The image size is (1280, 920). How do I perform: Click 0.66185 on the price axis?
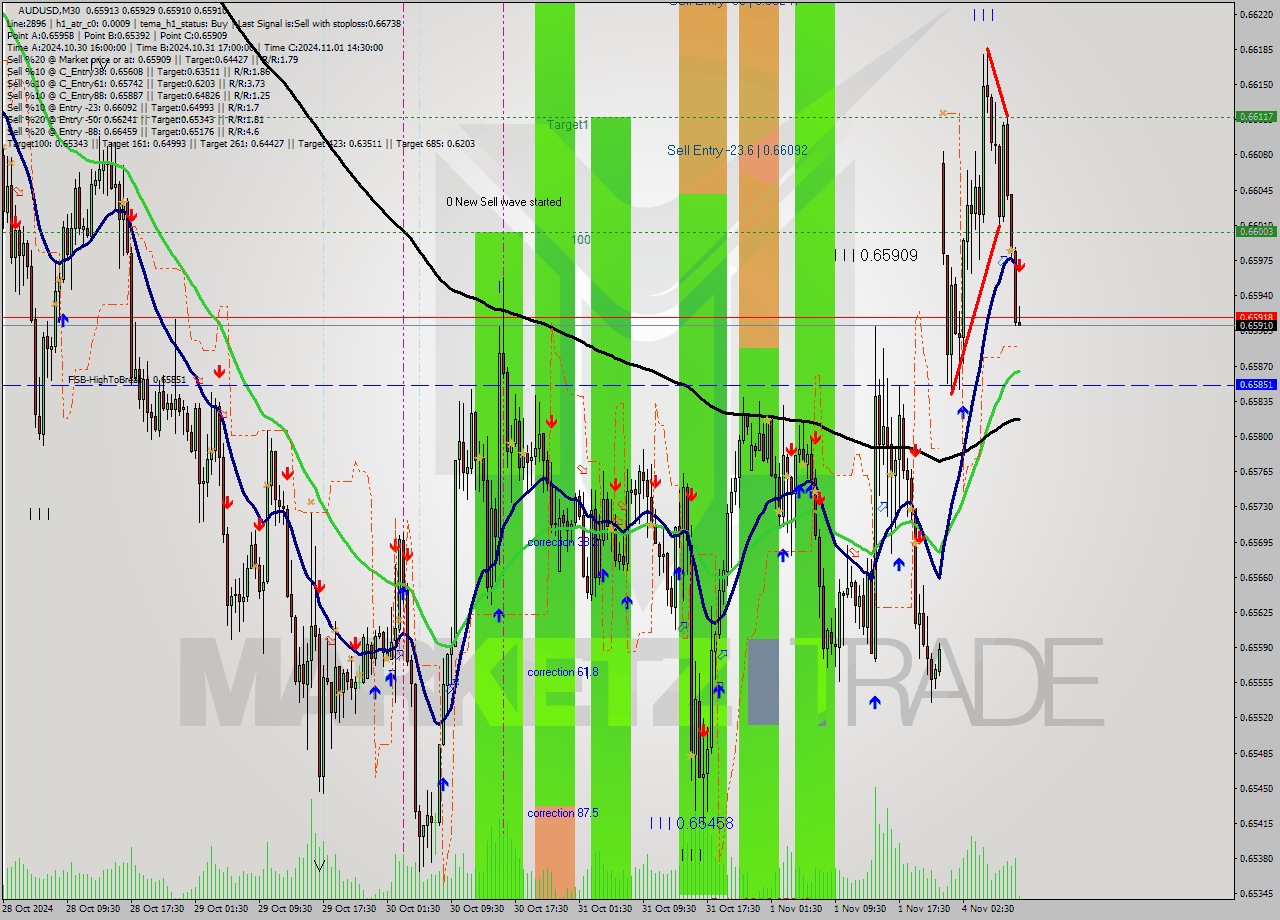[1256, 49]
